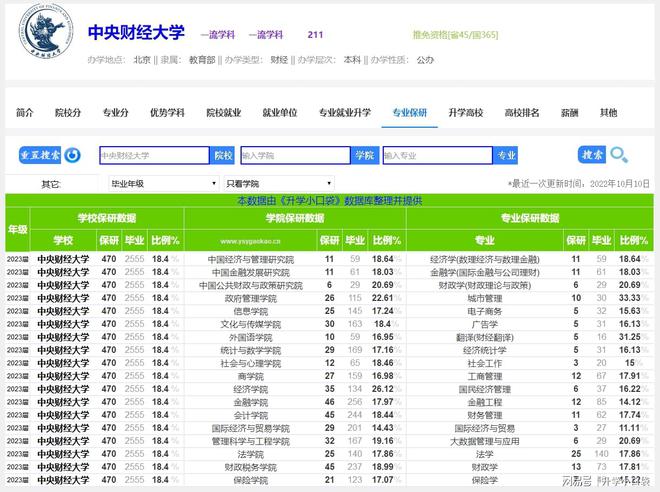
Task: Click the 211 tag
Action: click(315, 35)
